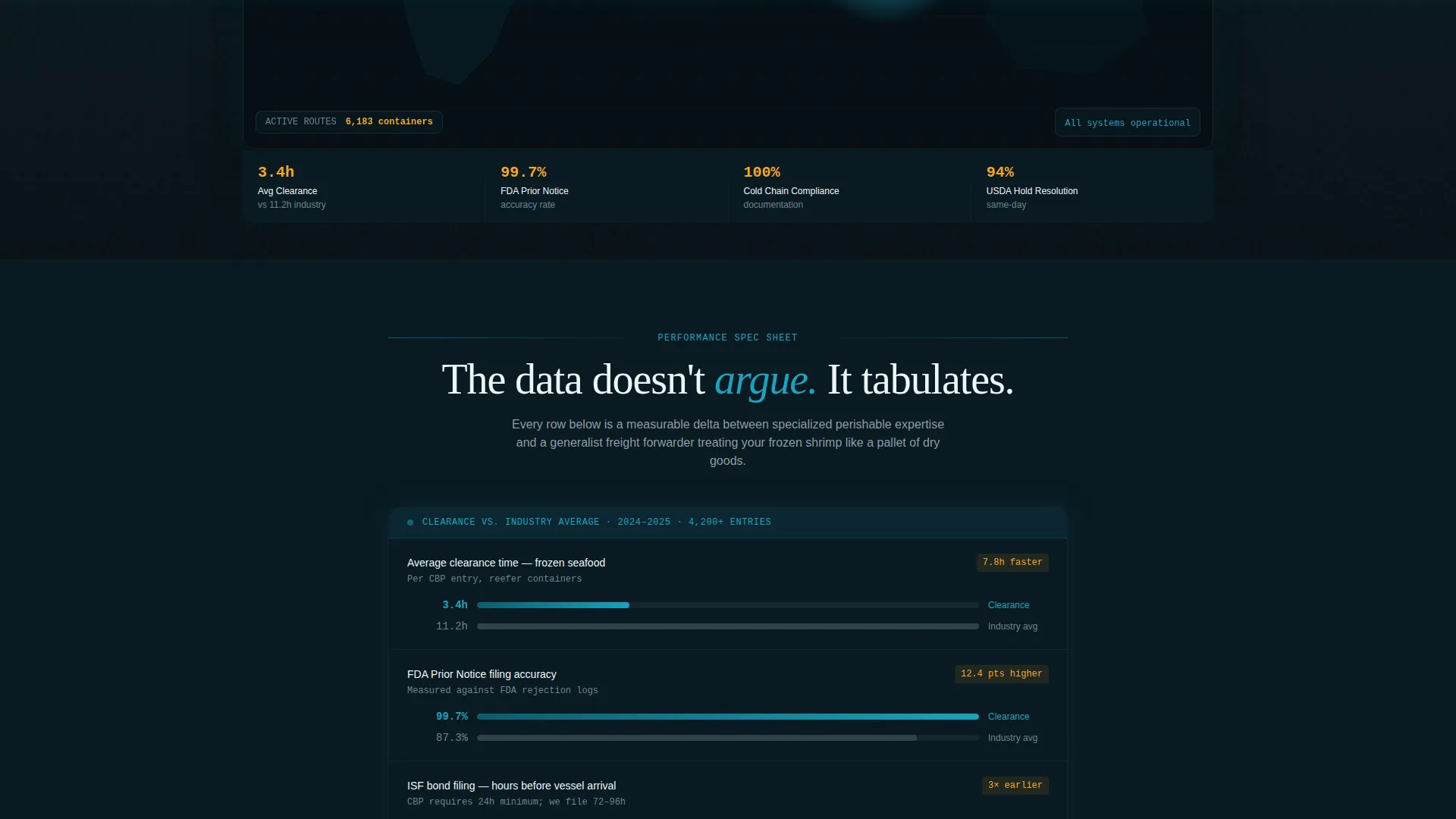Select the 94% USDA Hold Resolution stat card
This screenshot has width=1456, height=819.
point(1092,187)
